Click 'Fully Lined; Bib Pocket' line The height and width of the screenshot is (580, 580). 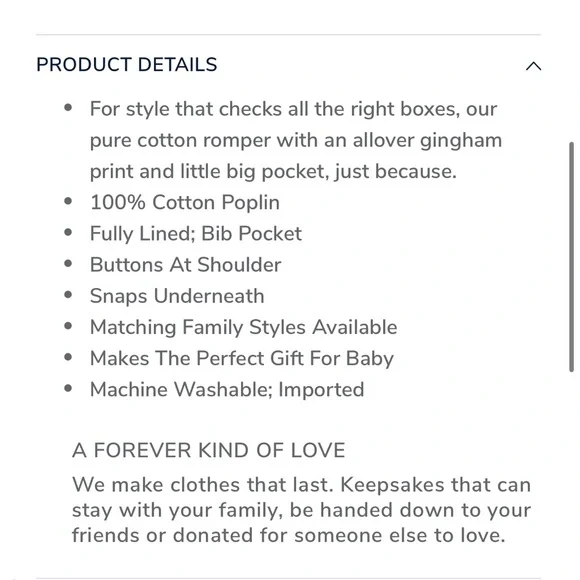click(x=196, y=234)
